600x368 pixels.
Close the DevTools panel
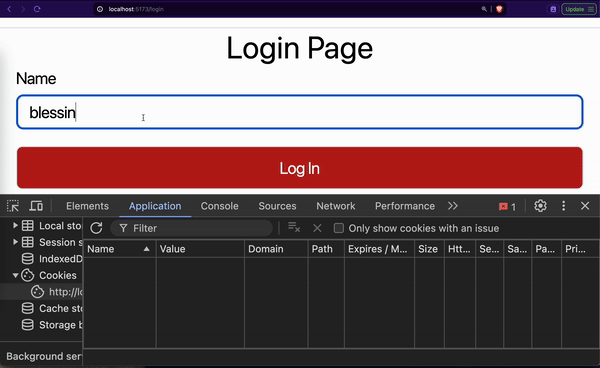[585, 206]
